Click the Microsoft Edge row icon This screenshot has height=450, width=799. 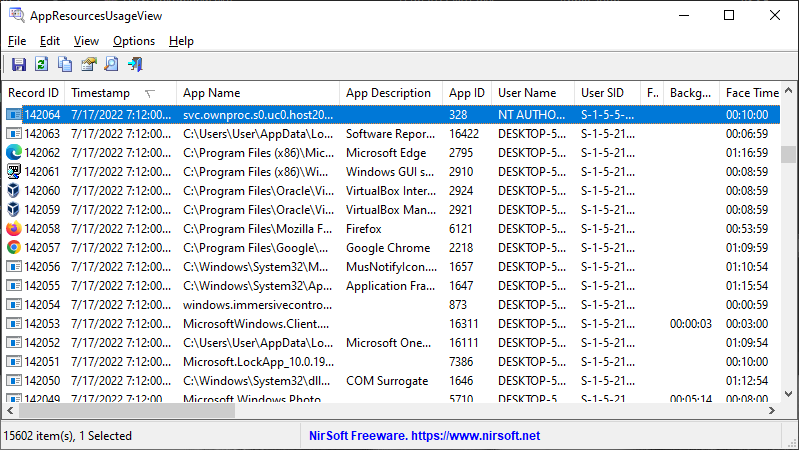click(x=14, y=153)
